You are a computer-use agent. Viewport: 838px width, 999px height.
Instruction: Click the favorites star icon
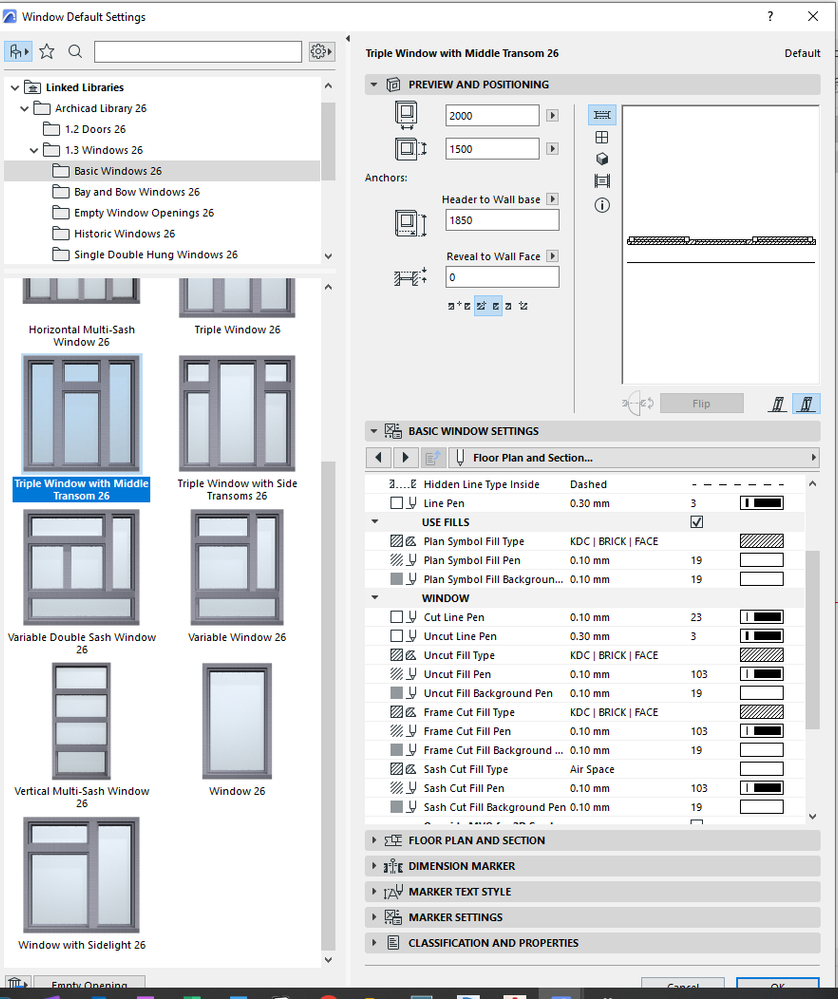pyautogui.click(x=47, y=51)
